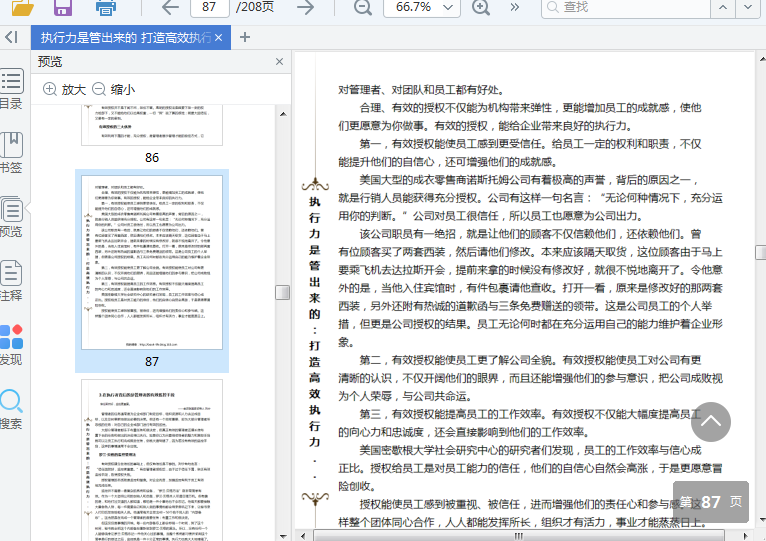Click the print icon
Screen dimensions: 766x541
105,7
